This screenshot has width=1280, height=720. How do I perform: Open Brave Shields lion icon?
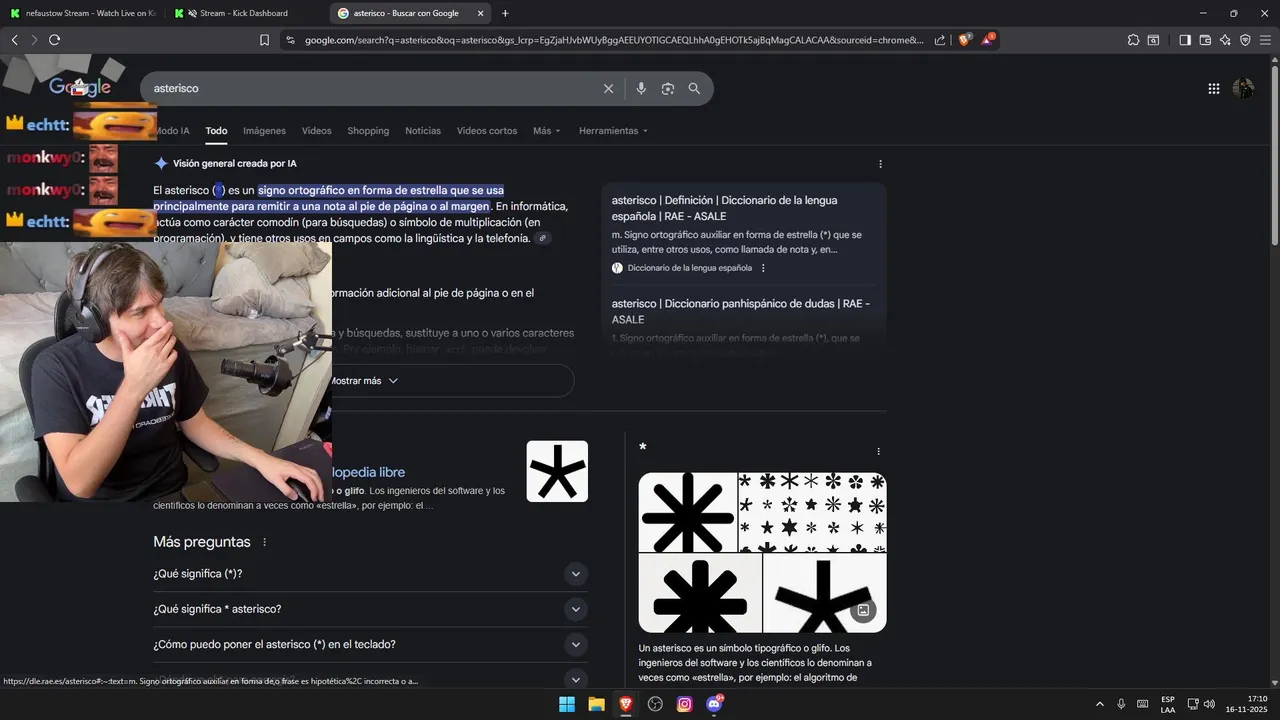pos(965,40)
